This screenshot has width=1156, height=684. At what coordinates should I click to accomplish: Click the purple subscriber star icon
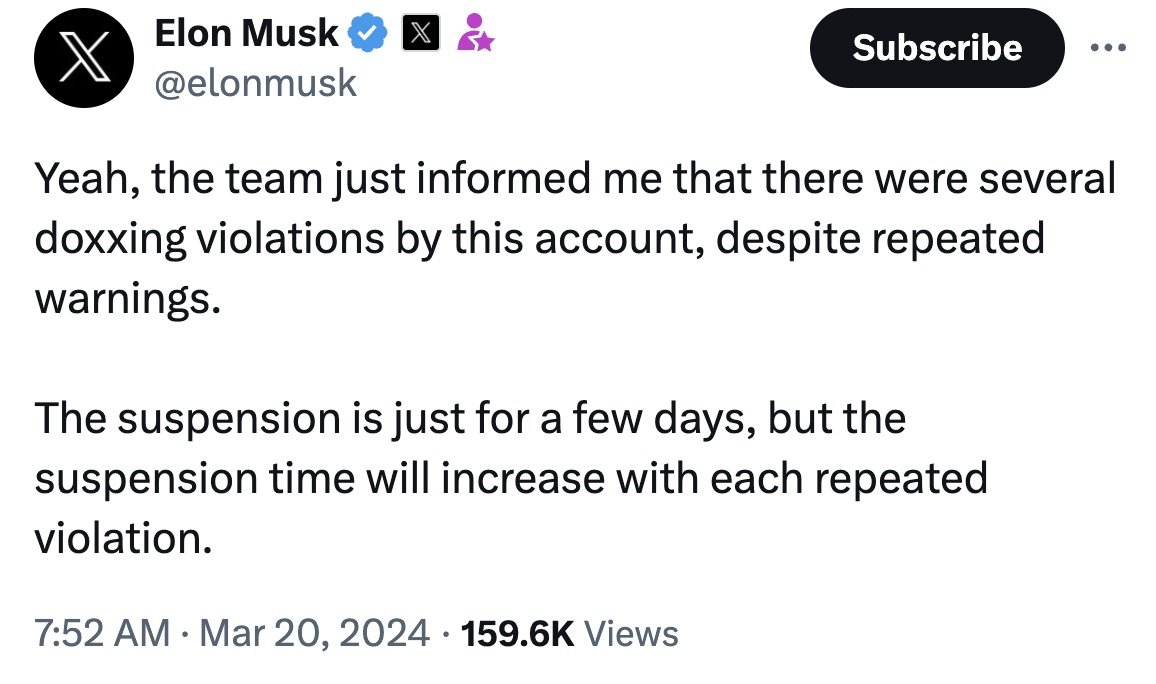pos(475,33)
